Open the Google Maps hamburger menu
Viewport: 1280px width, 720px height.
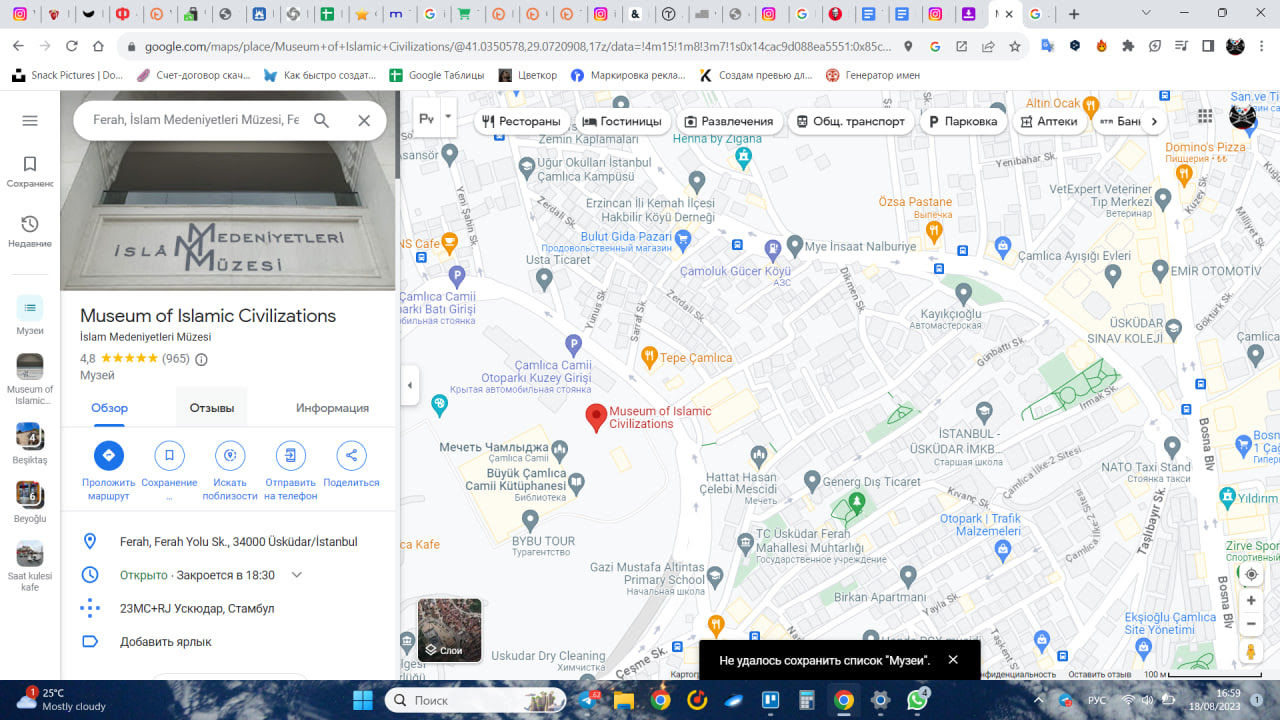click(30, 120)
